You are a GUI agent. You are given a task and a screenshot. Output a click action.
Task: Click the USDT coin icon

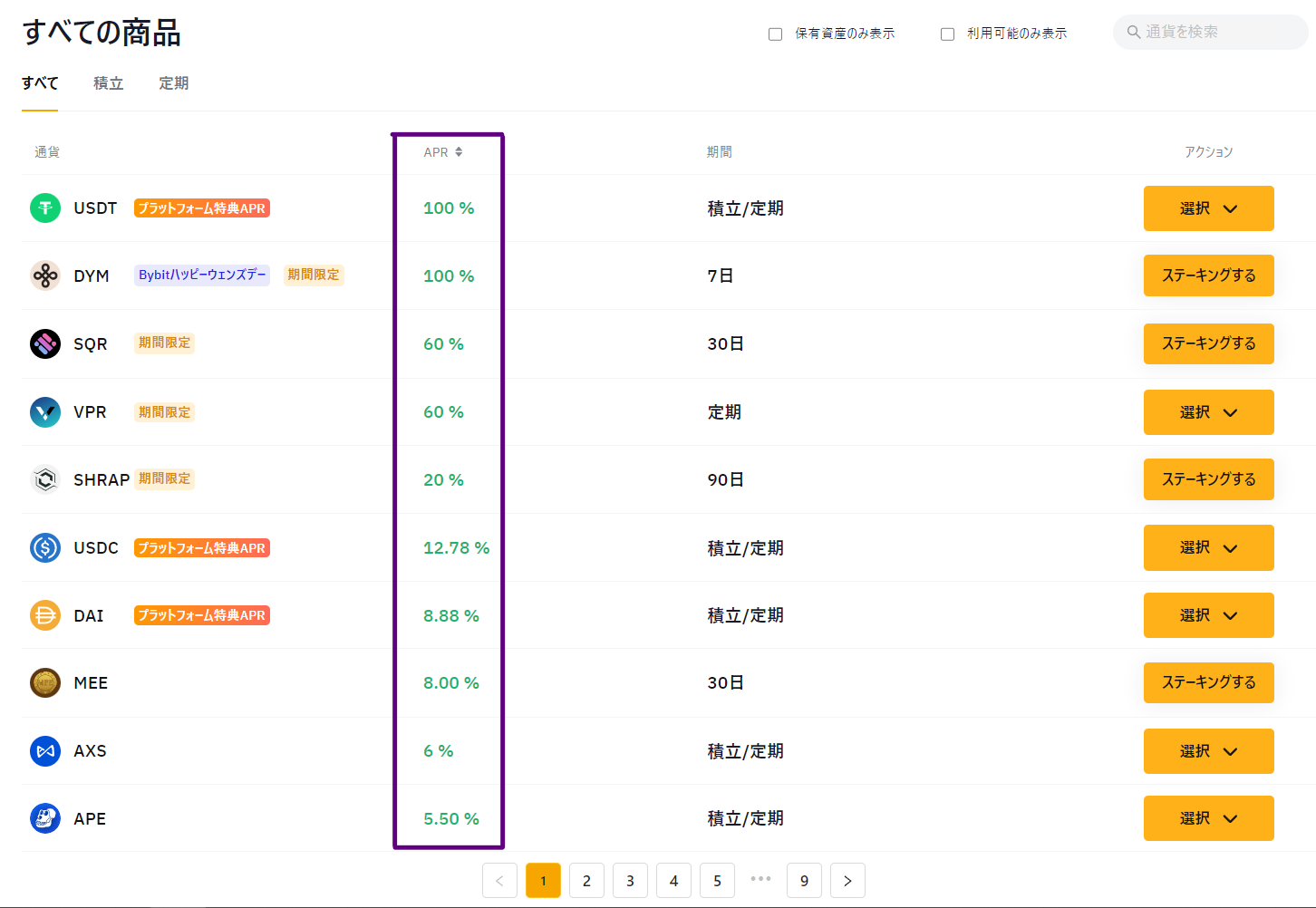click(44, 208)
